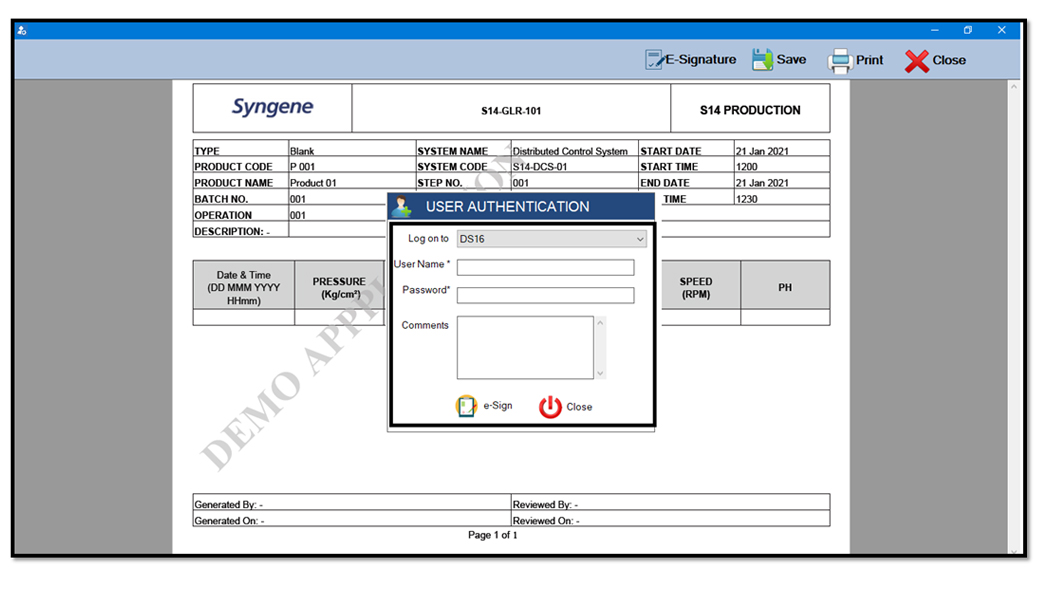Screen dimensions: 1037x597
Task: Click the PRODUCT NAME label
Action: (233, 183)
